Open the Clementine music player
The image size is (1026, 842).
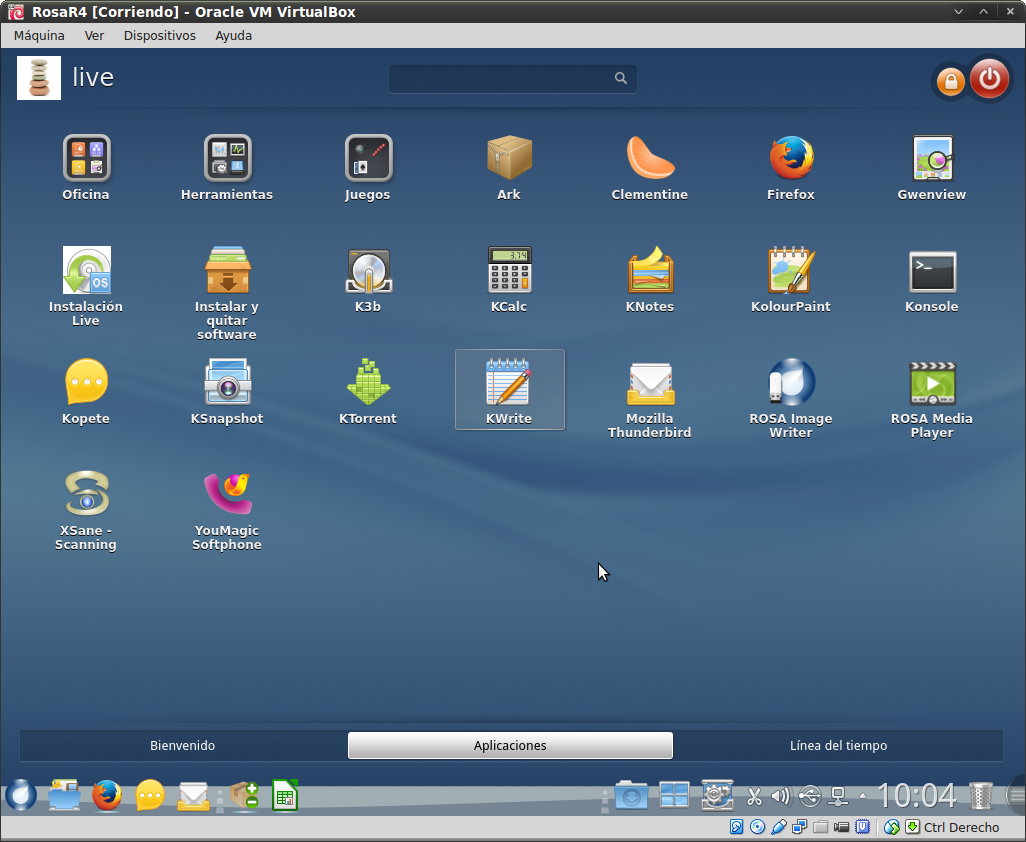(x=650, y=159)
